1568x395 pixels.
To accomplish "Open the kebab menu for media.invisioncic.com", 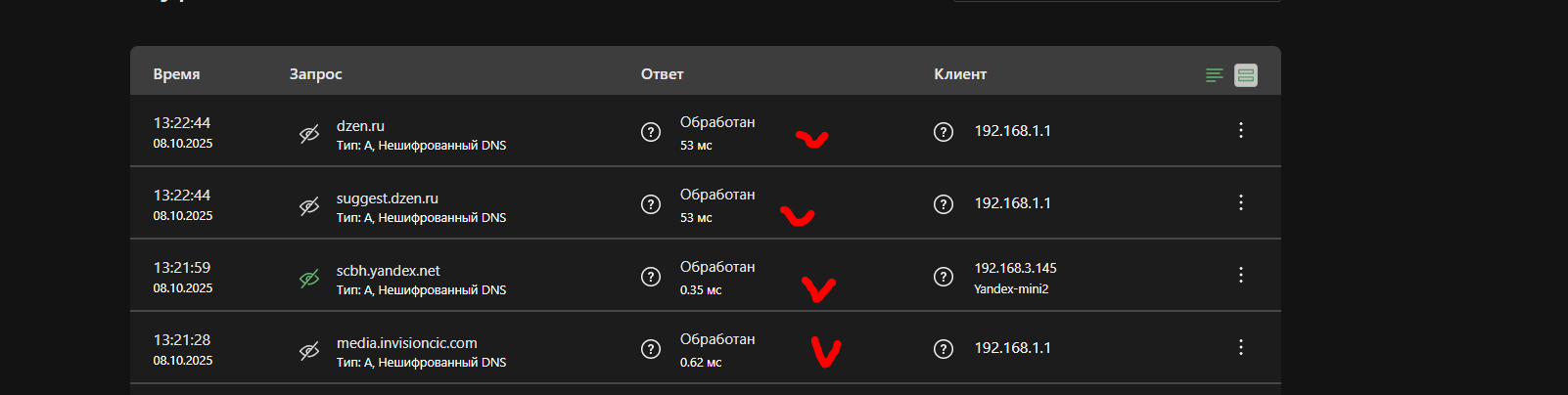I will pyautogui.click(x=1241, y=347).
